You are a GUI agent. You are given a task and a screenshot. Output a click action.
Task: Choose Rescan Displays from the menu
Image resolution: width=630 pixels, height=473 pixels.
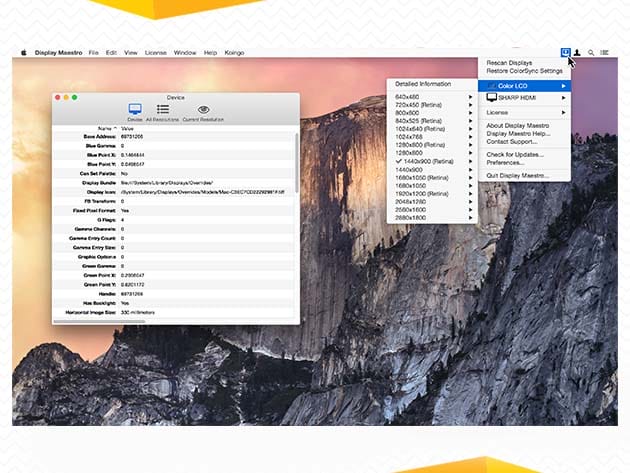(511, 63)
